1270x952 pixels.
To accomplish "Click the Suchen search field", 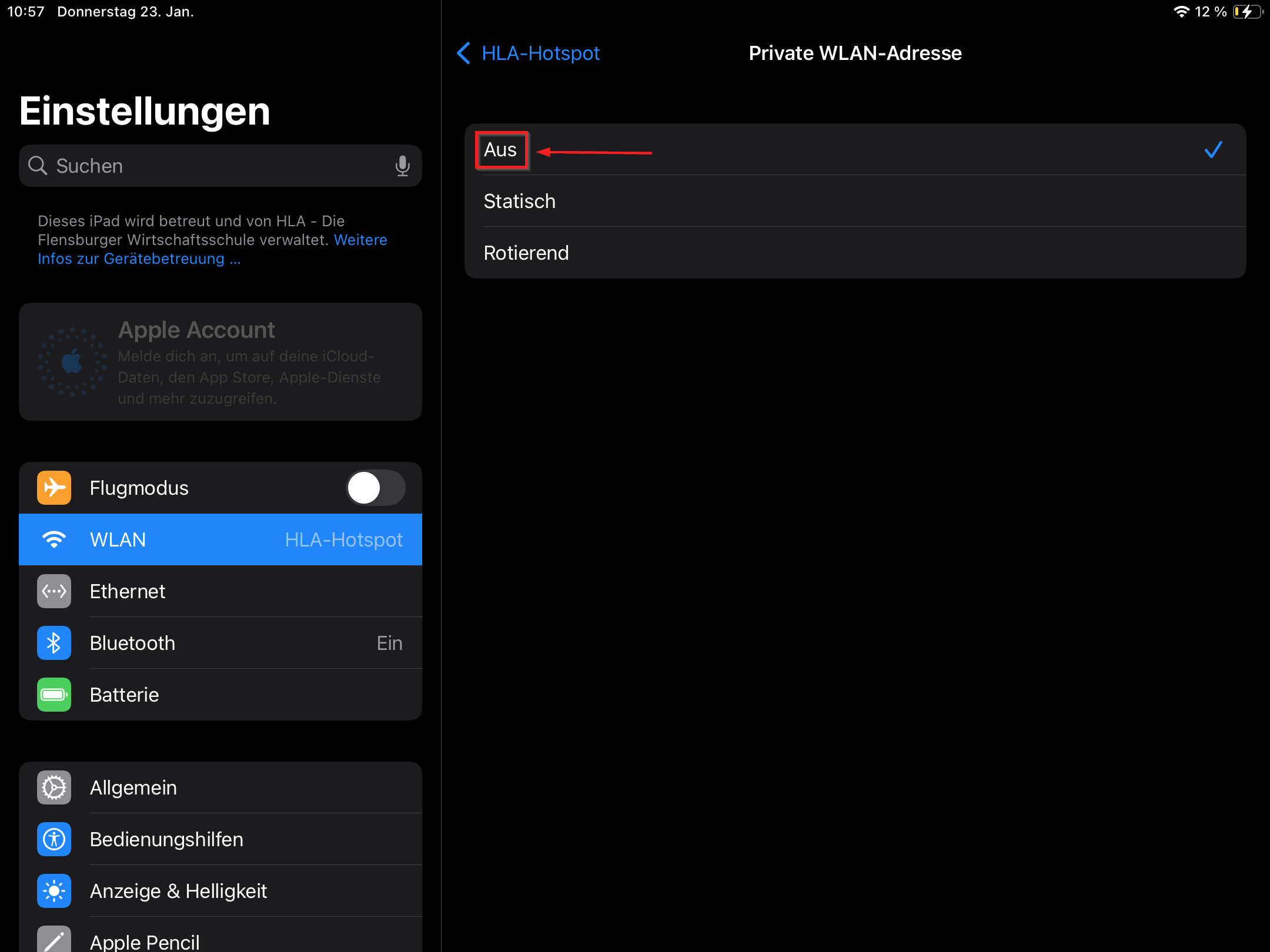I will (220, 166).
